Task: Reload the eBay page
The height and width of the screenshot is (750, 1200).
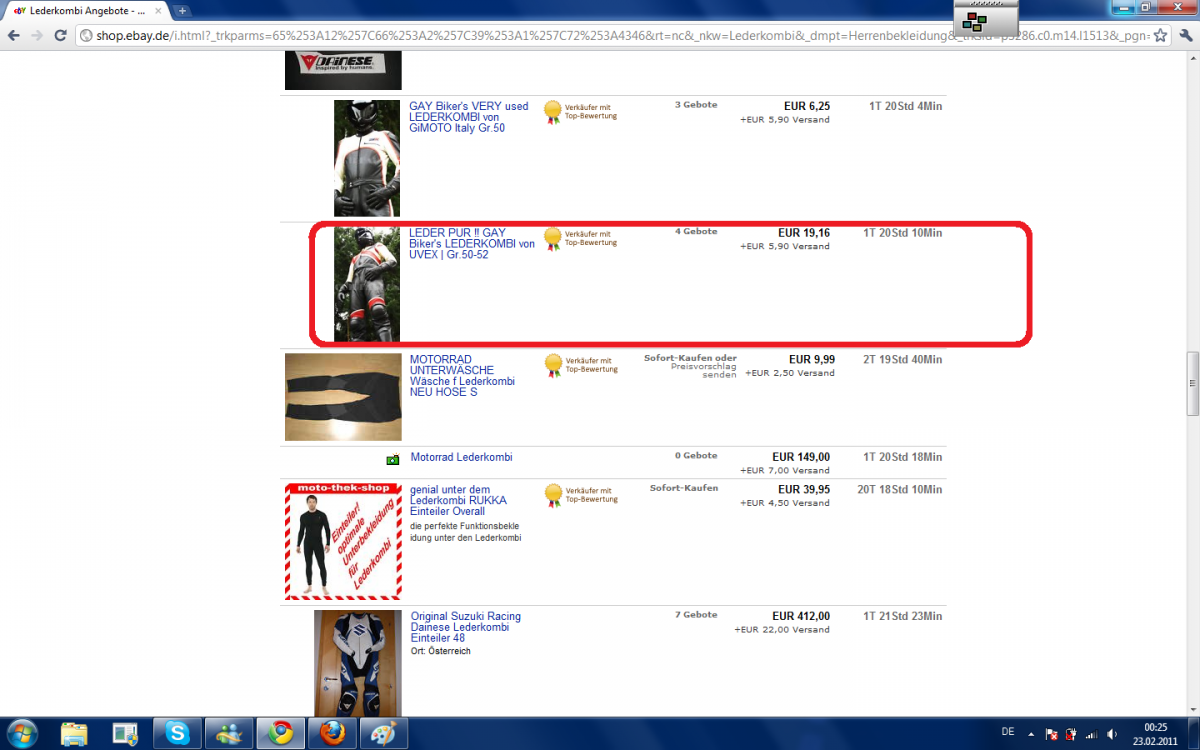Action: tap(61, 35)
